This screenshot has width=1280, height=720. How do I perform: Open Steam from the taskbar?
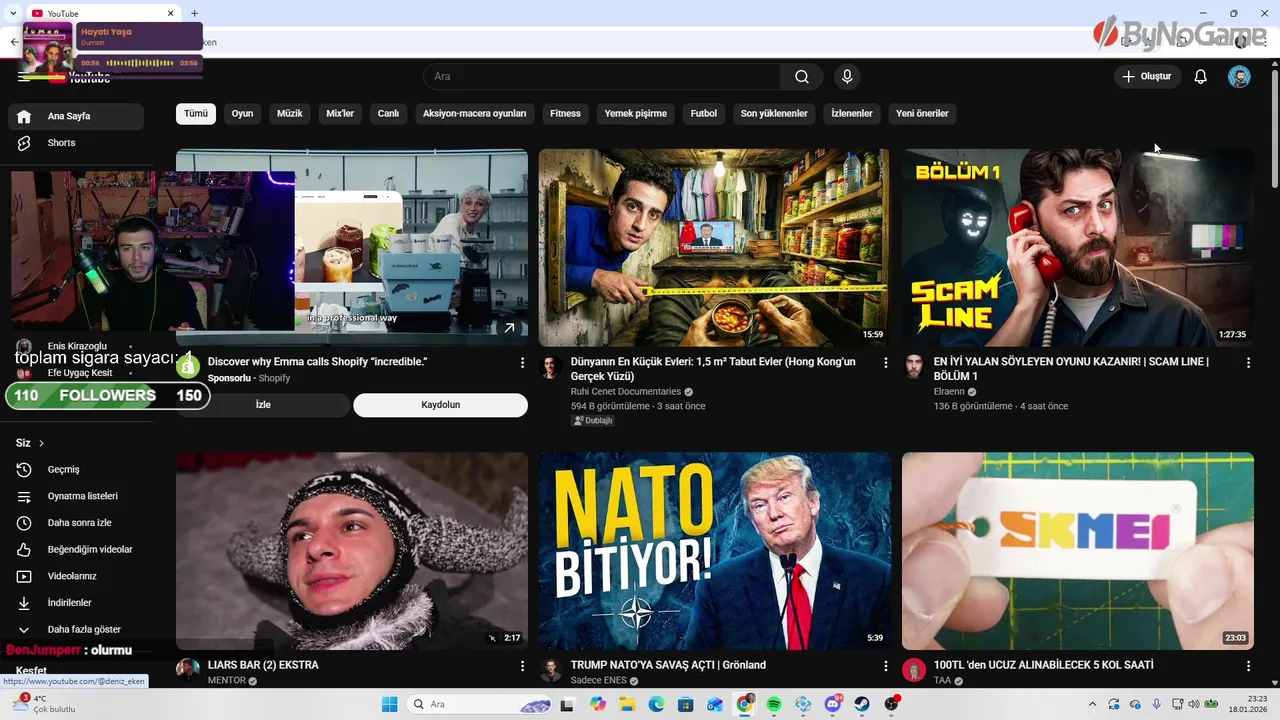(x=862, y=704)
